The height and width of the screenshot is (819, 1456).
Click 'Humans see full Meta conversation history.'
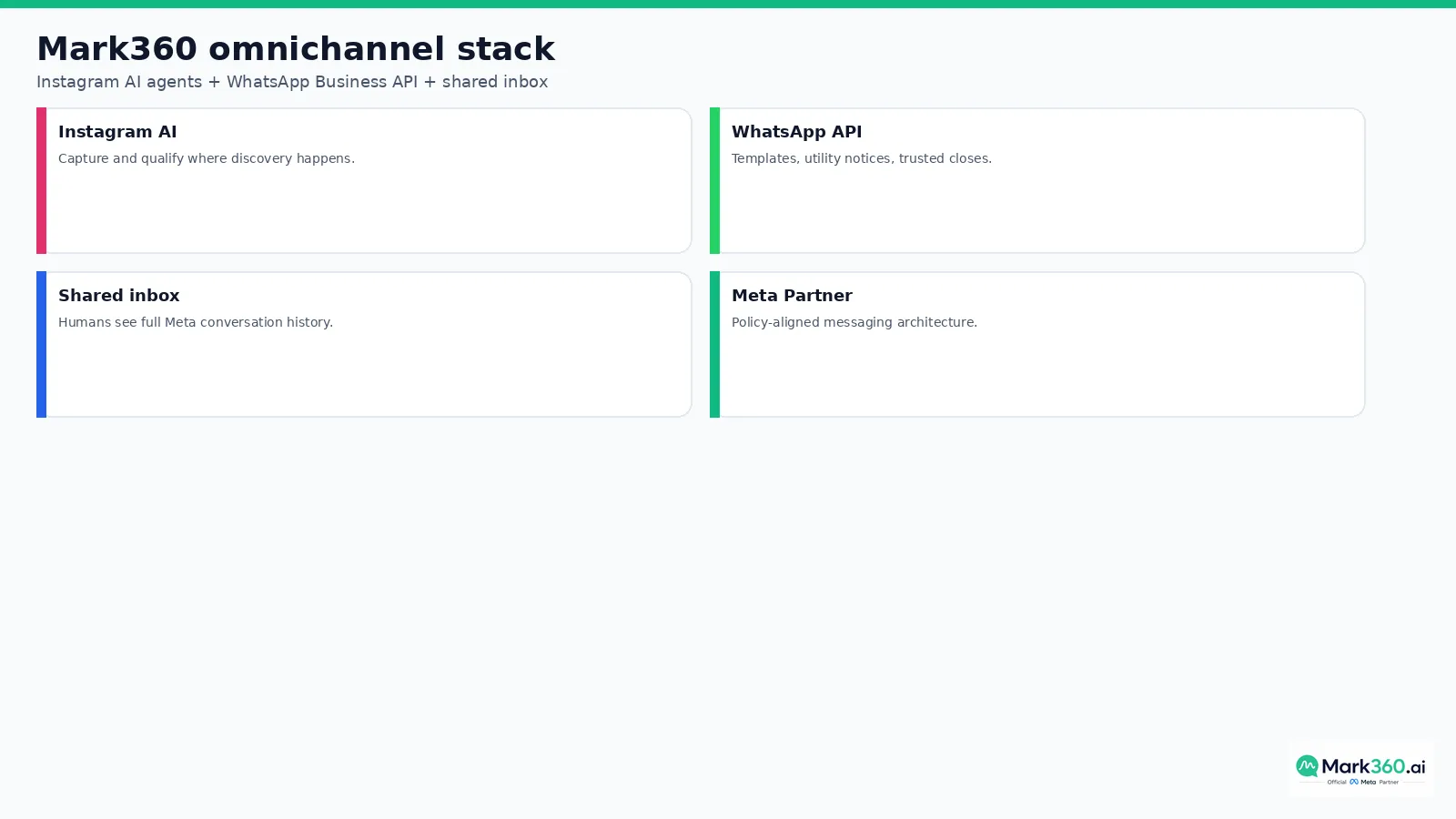coord(196,322)
